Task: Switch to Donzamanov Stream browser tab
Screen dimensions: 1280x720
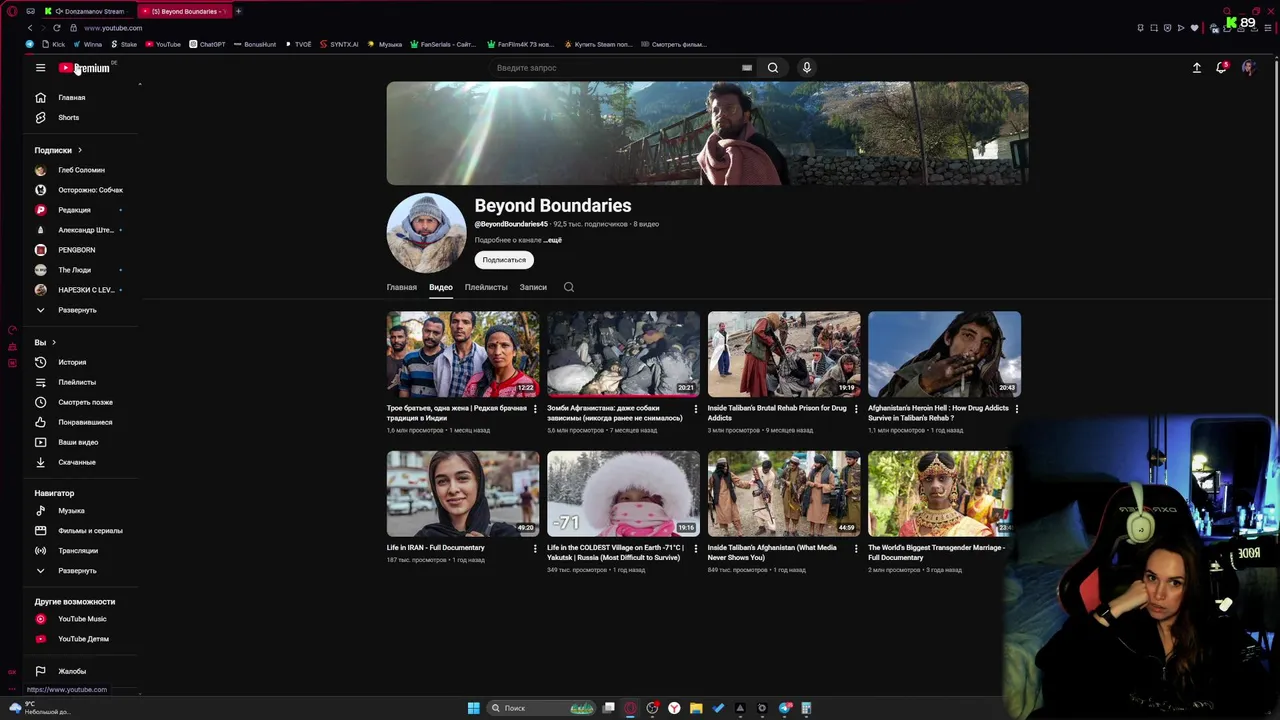Action: point(88,11)
